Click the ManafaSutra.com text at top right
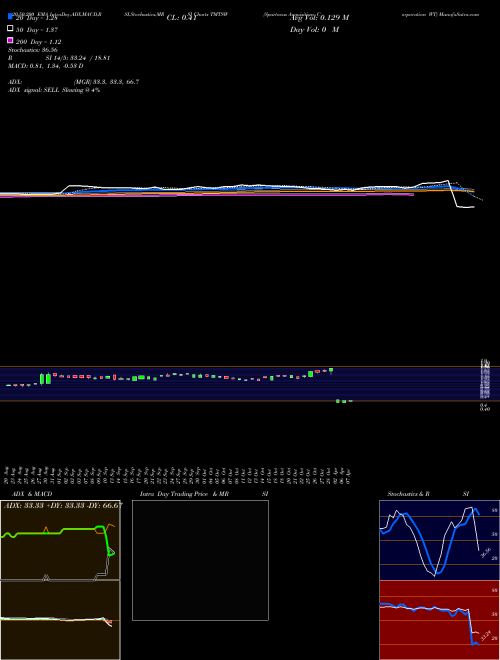 point(458,14)
